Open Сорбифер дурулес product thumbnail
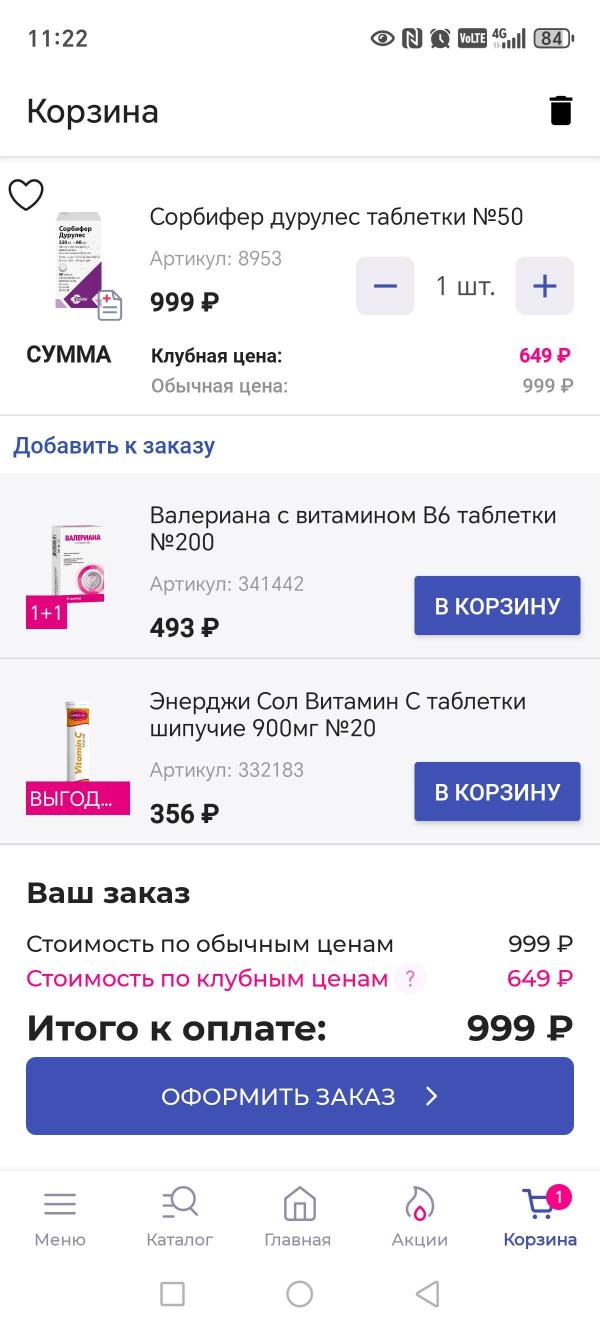Screen dimensions: 600x1325 click(x=80, y=262)
